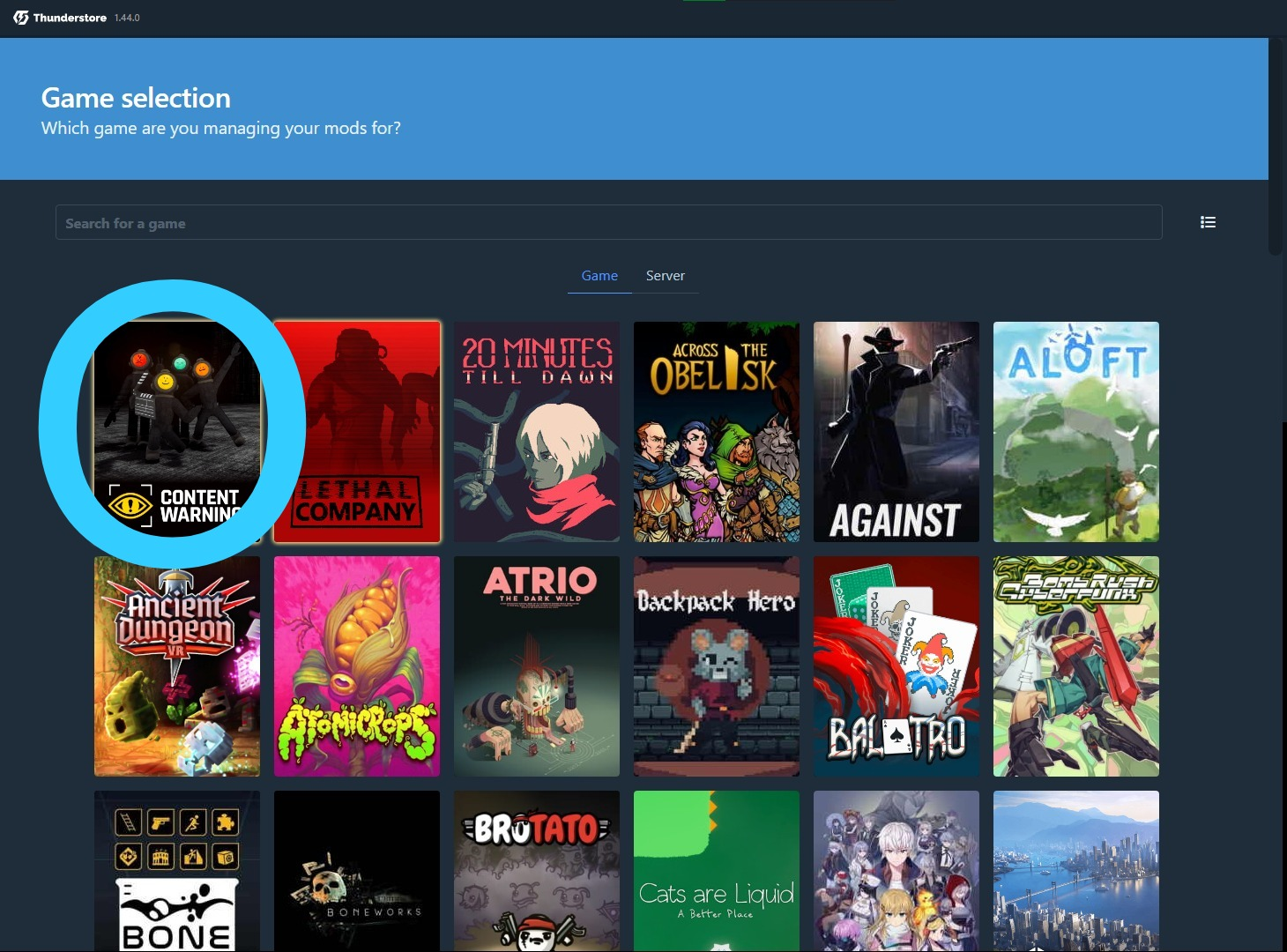Select the Atomicrops game card

357,666
